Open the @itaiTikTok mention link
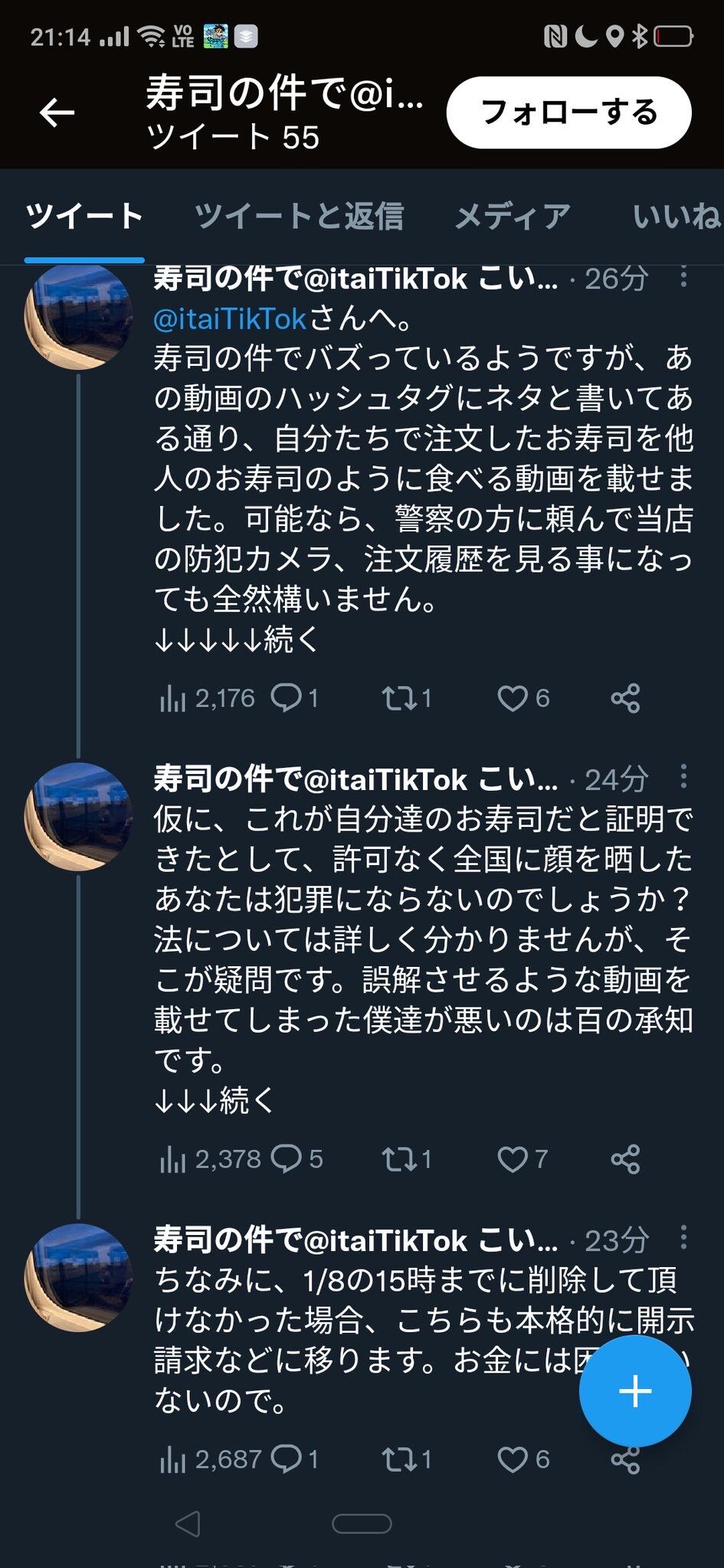This screenshot has width=724, height=1568. pyautogui.click(x=230, y=318)
